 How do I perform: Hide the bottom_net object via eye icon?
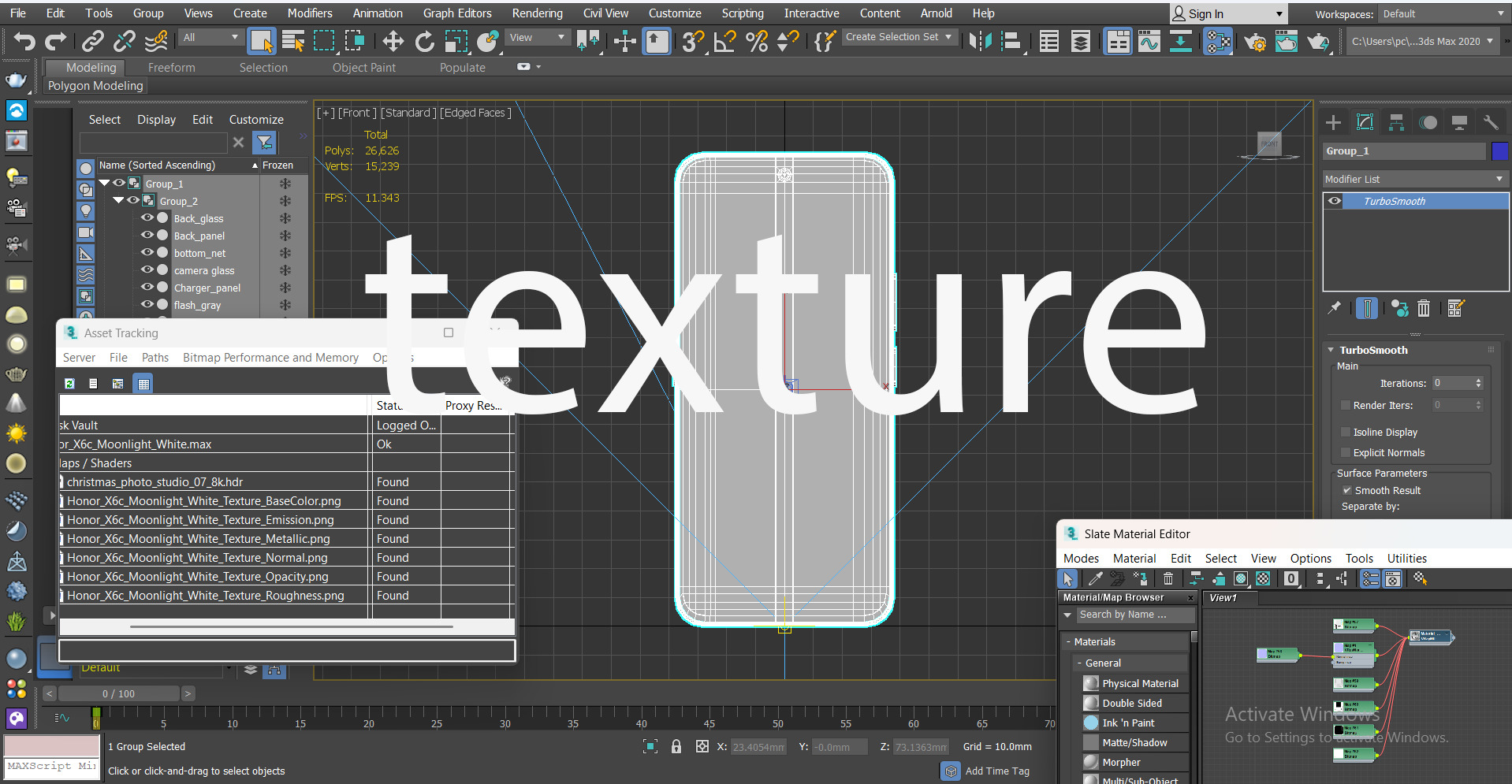[147, 253]
